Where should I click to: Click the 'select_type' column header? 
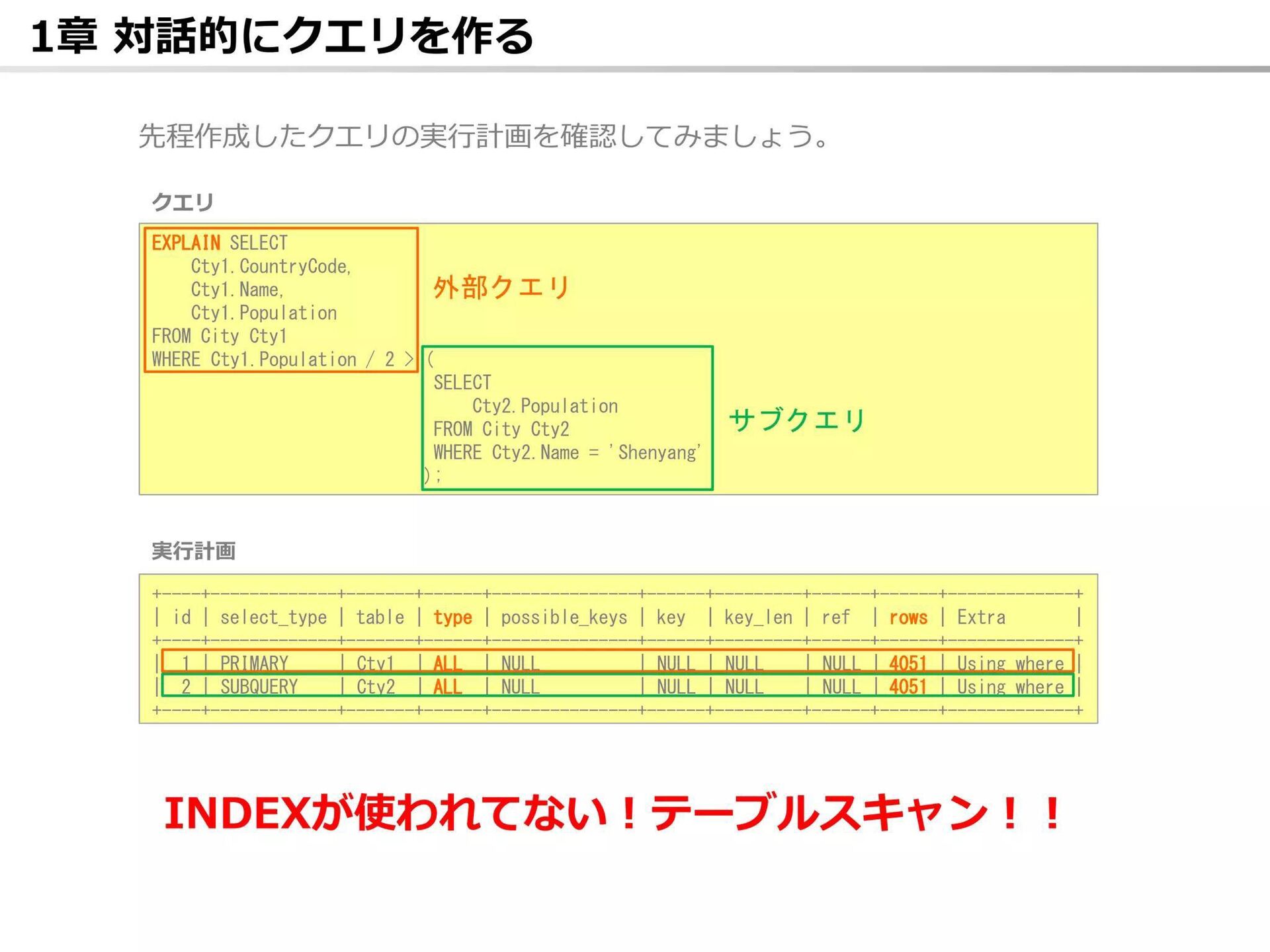pyautogui.click(x=273, y=617)
